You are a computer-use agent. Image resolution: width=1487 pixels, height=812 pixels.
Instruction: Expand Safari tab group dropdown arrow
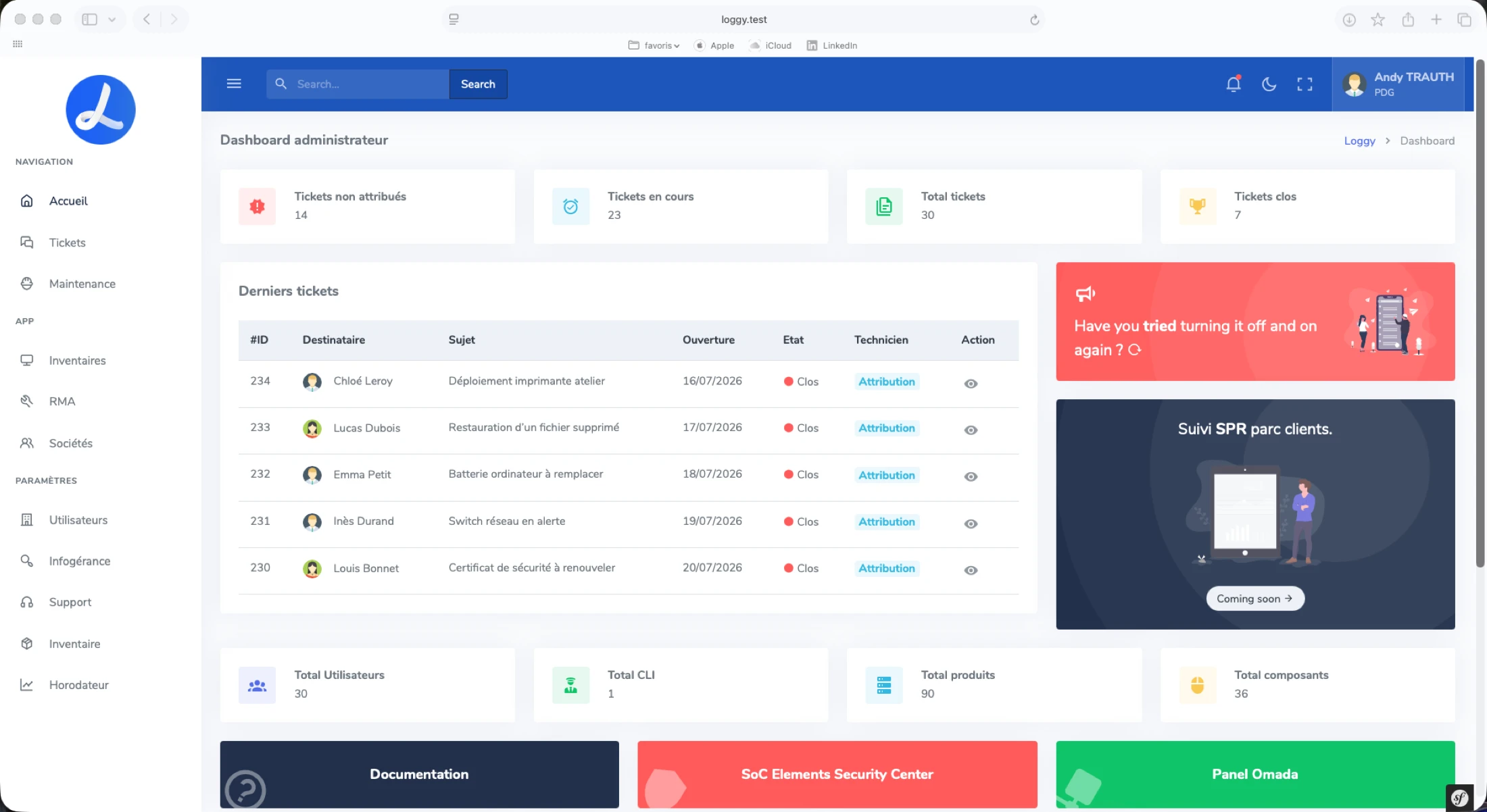112,19
